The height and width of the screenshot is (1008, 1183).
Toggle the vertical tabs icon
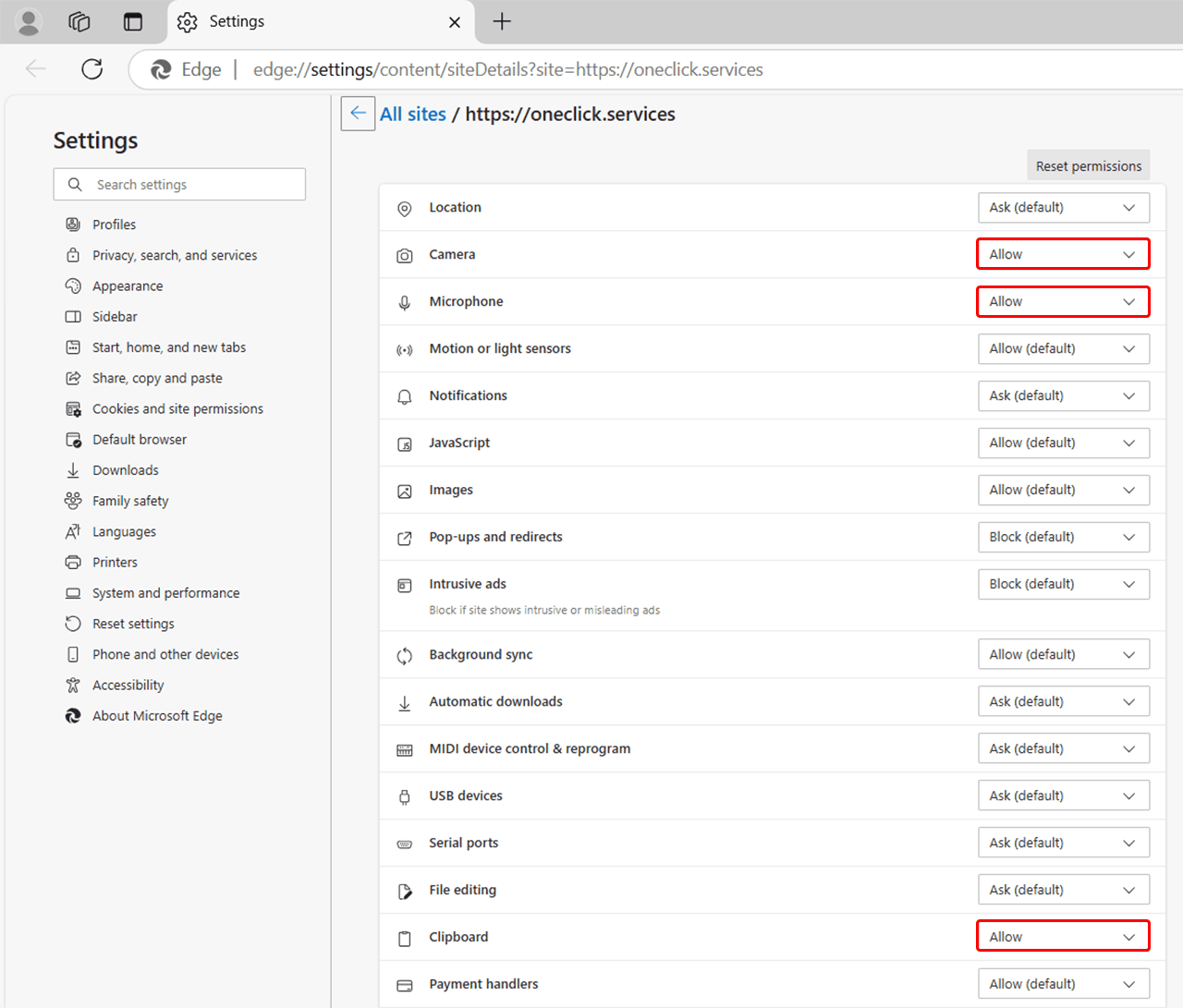(133, 21)
